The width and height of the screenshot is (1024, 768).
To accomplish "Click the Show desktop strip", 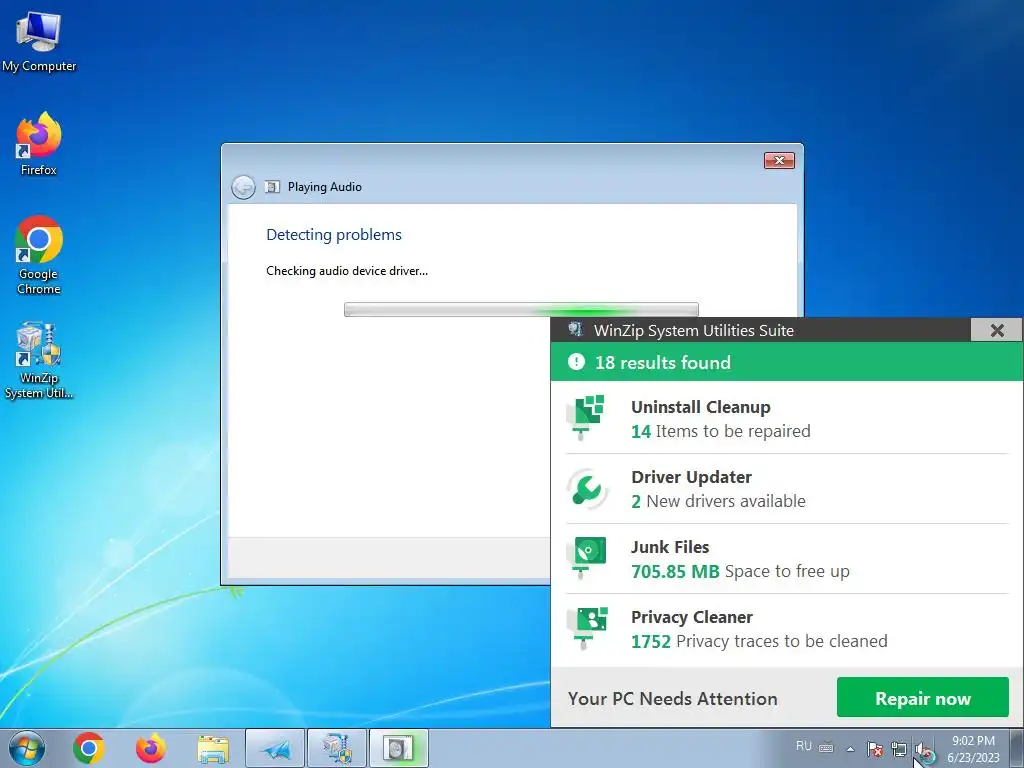I will pyautogui.click(x=1017, y=748).
